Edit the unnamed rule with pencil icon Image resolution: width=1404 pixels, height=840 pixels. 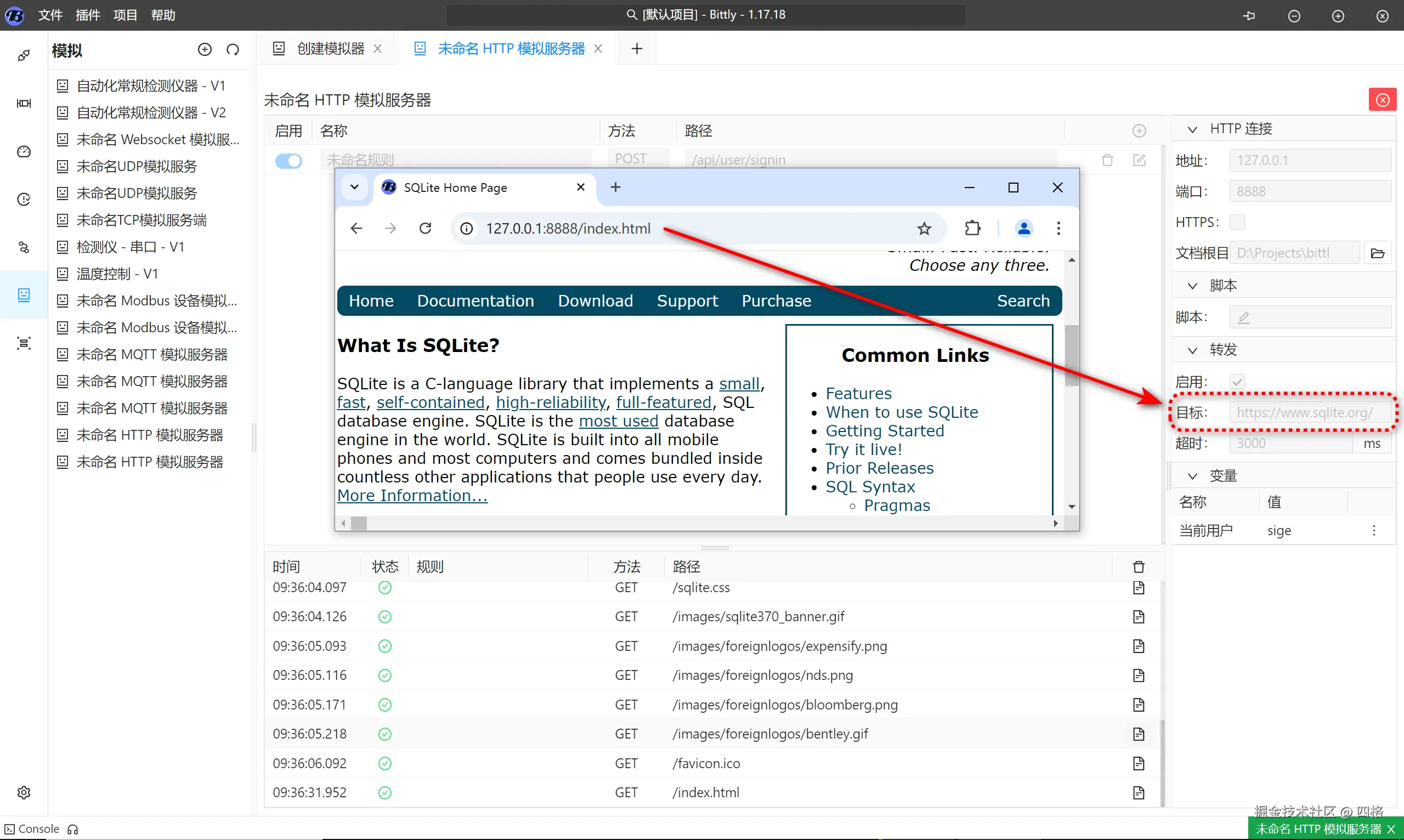(1139, 160)
